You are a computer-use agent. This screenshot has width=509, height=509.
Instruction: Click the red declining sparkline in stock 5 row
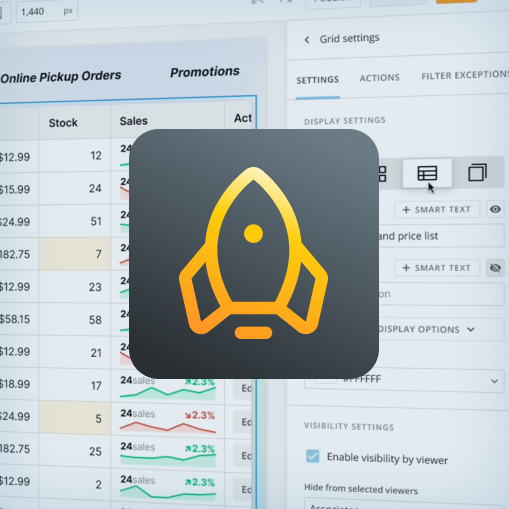(168, 427)
